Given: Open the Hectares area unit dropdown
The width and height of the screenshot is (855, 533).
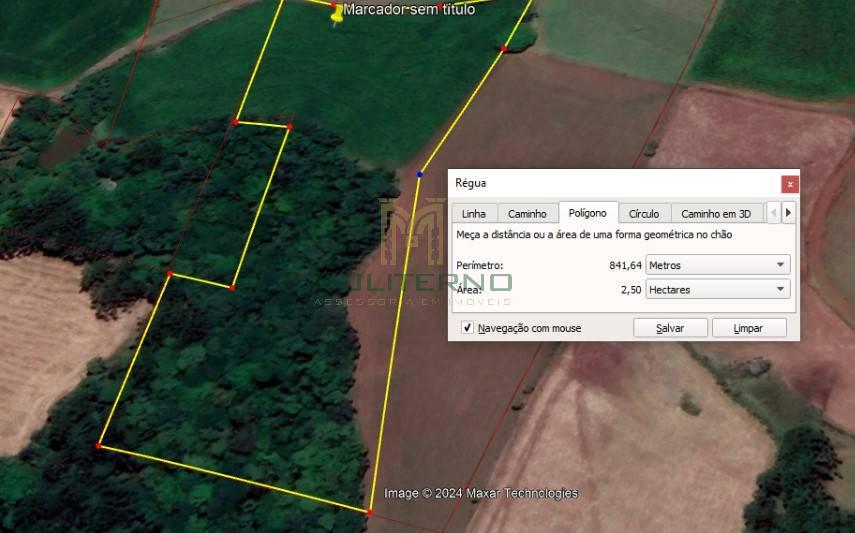Looking at the screenshot, I should tap(717, 290).
